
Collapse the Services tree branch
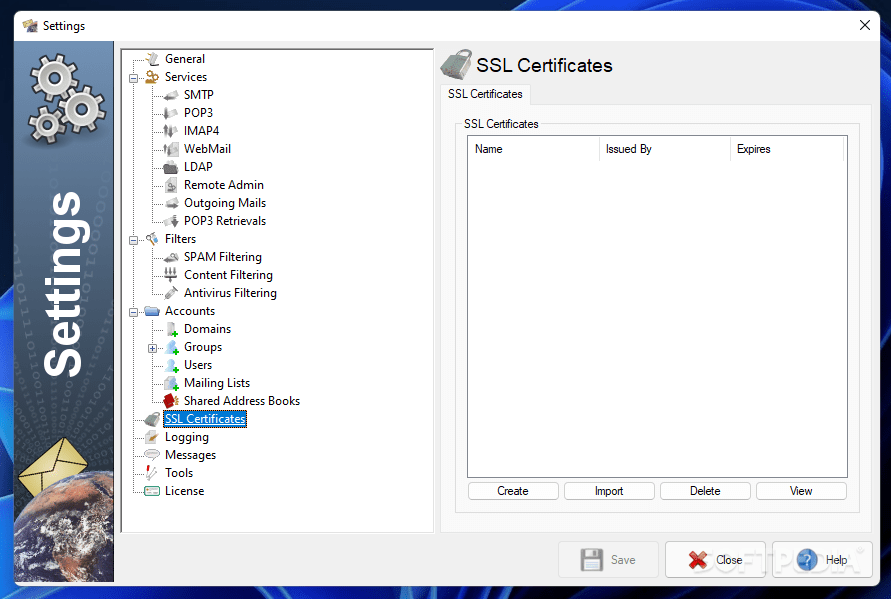click(x=133, y=76)
